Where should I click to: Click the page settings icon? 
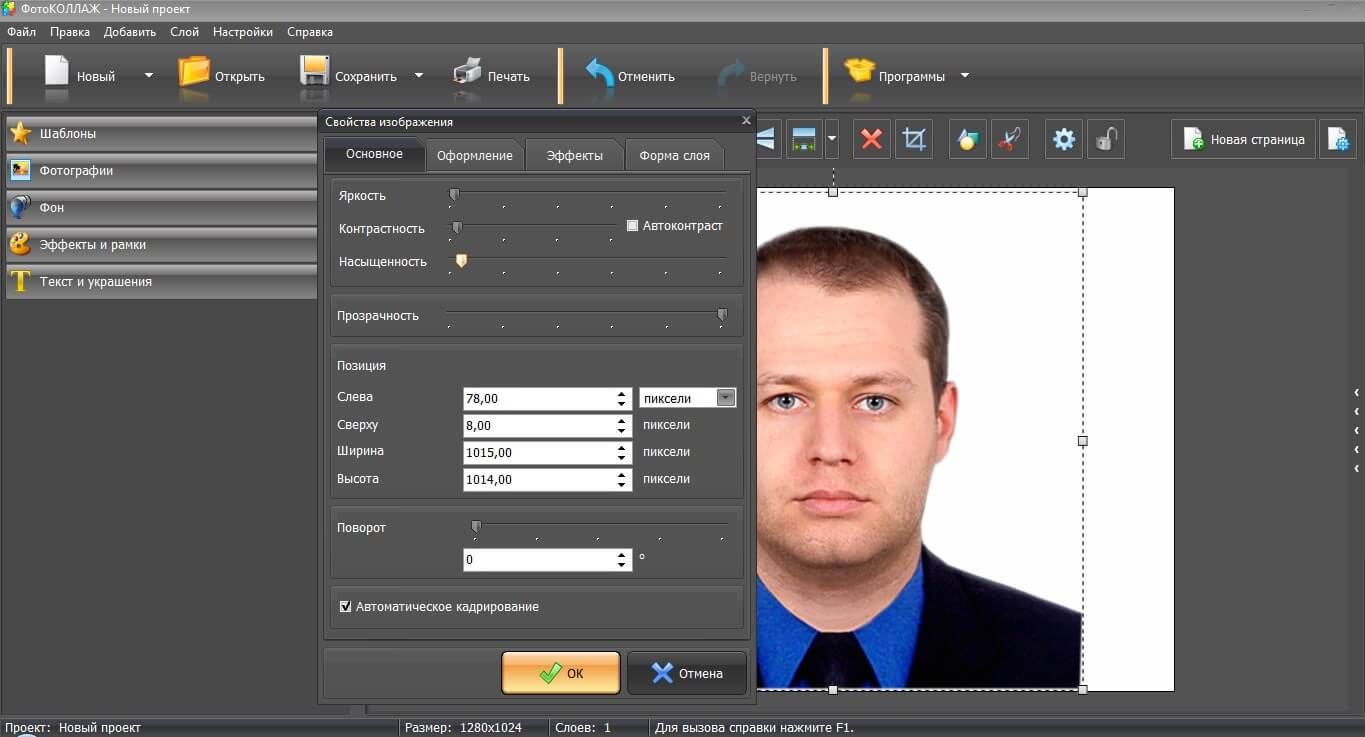point(1338,140)
